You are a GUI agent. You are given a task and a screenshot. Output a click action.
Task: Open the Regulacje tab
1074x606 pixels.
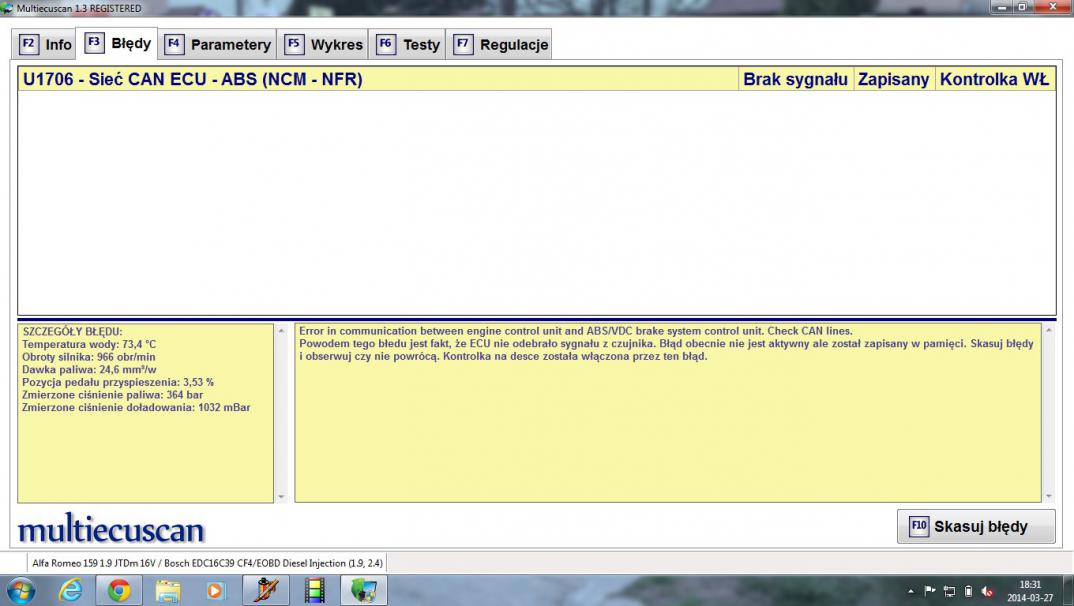click(x=499, y=45)
